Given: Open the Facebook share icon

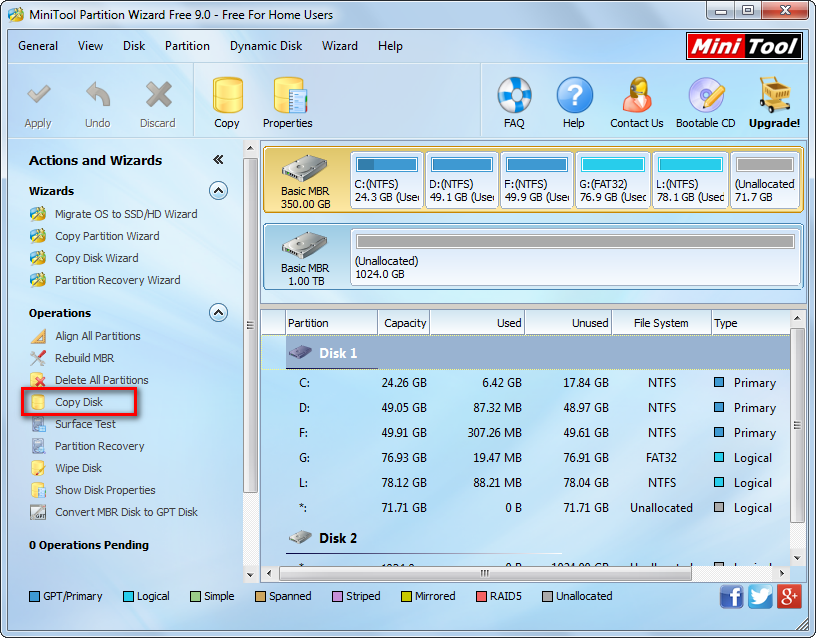Looking at the screenshot, I should click(x=732, y=596).
